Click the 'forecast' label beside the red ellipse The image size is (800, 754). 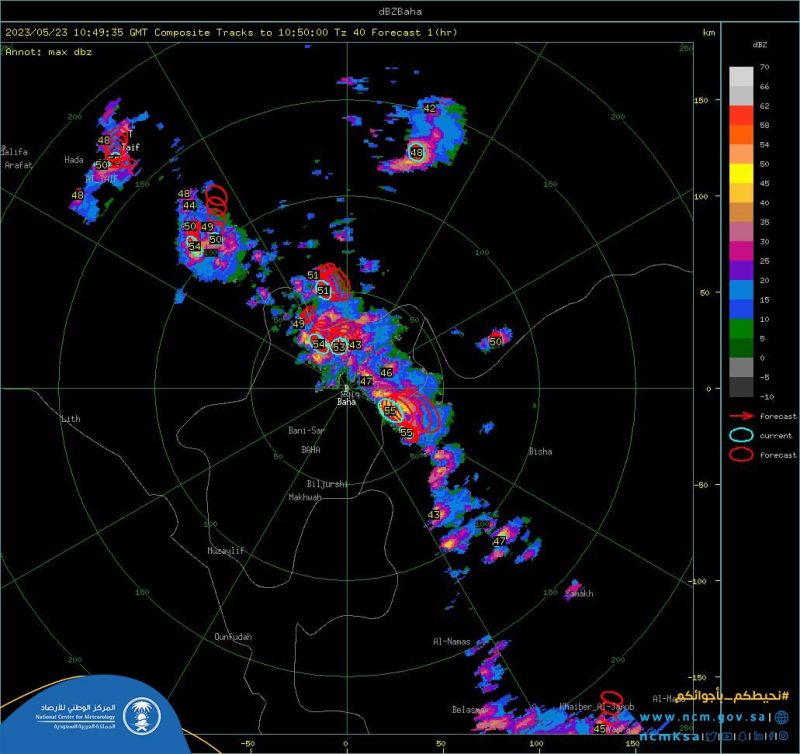click(778, 455)
